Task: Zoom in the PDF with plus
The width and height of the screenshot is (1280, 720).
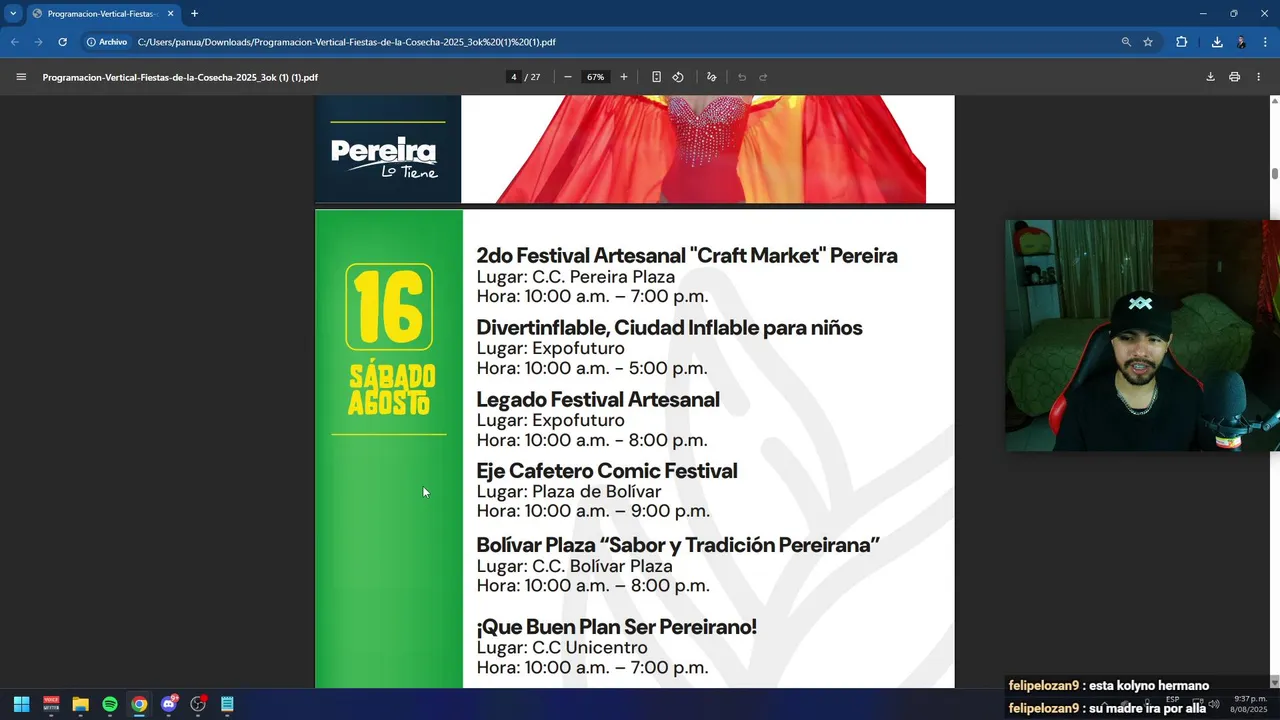Action: click(624, 77)
